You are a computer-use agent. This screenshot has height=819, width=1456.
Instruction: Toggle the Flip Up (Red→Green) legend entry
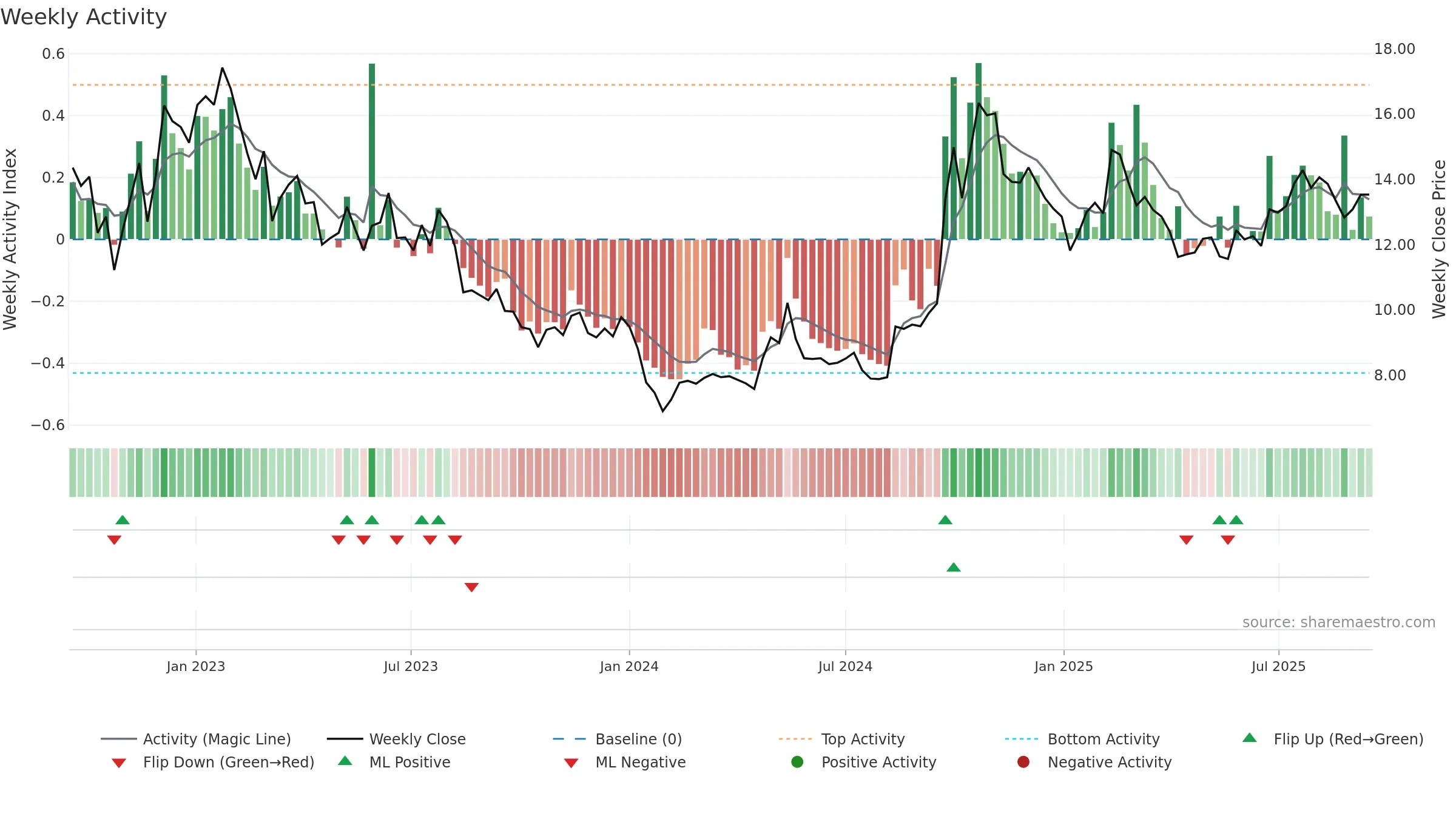coord(1333,739)
